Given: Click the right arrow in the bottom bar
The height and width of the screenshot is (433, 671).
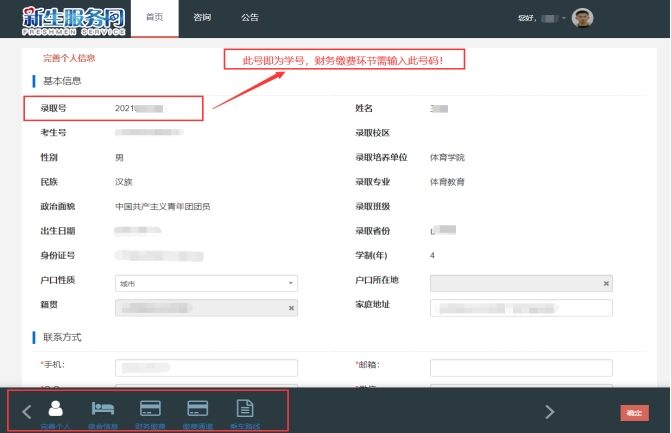Looking at the screenshot, I should (x=549, y=411).
